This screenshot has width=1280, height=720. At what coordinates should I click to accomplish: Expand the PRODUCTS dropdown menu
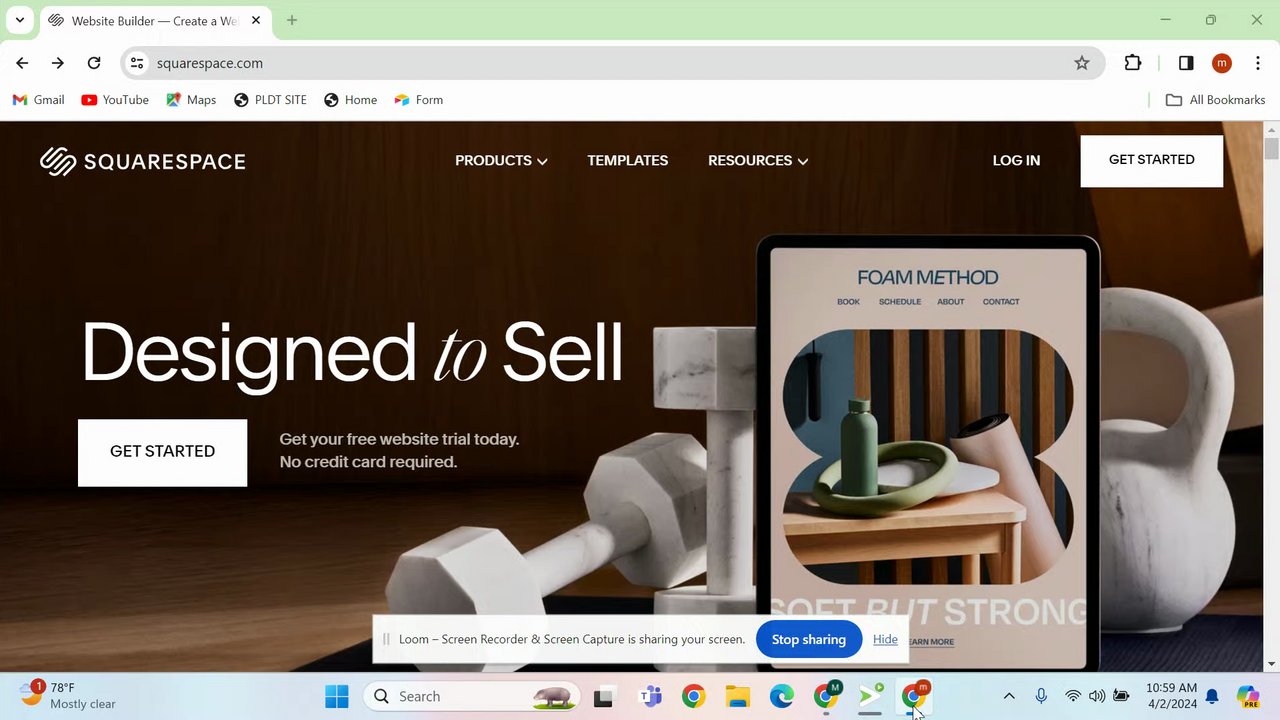pyautogui.click(x=501, y=160)
